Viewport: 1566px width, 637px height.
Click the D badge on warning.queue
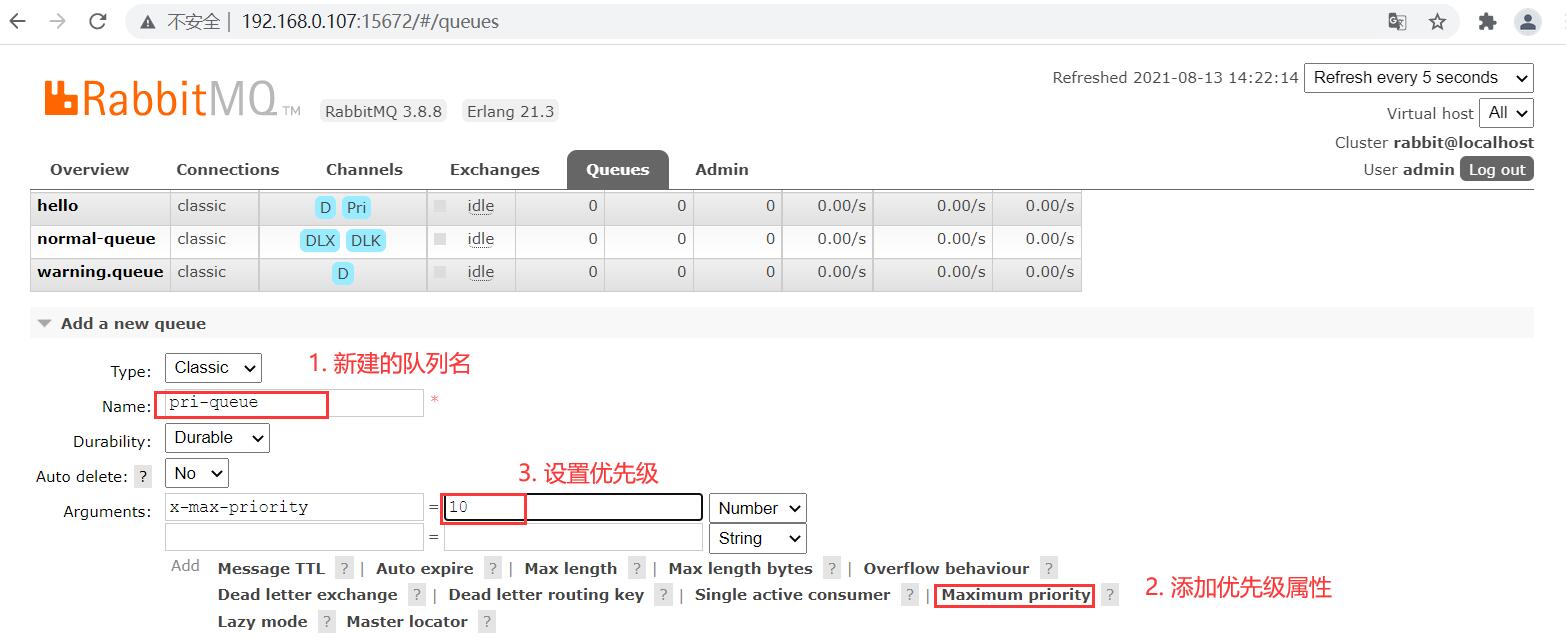[x=342, y=273]
